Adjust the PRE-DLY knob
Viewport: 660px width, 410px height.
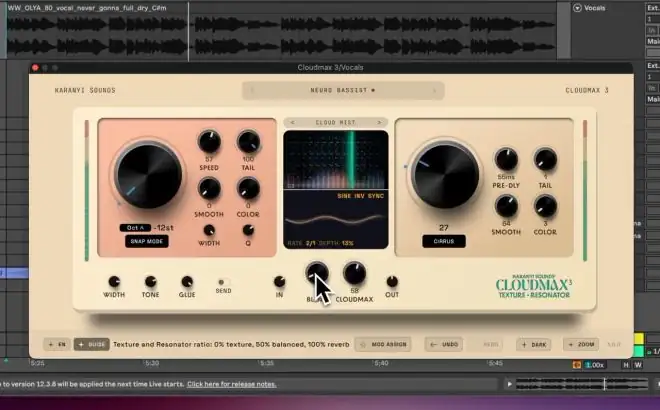pyautogui.click(x=506, y=160)
